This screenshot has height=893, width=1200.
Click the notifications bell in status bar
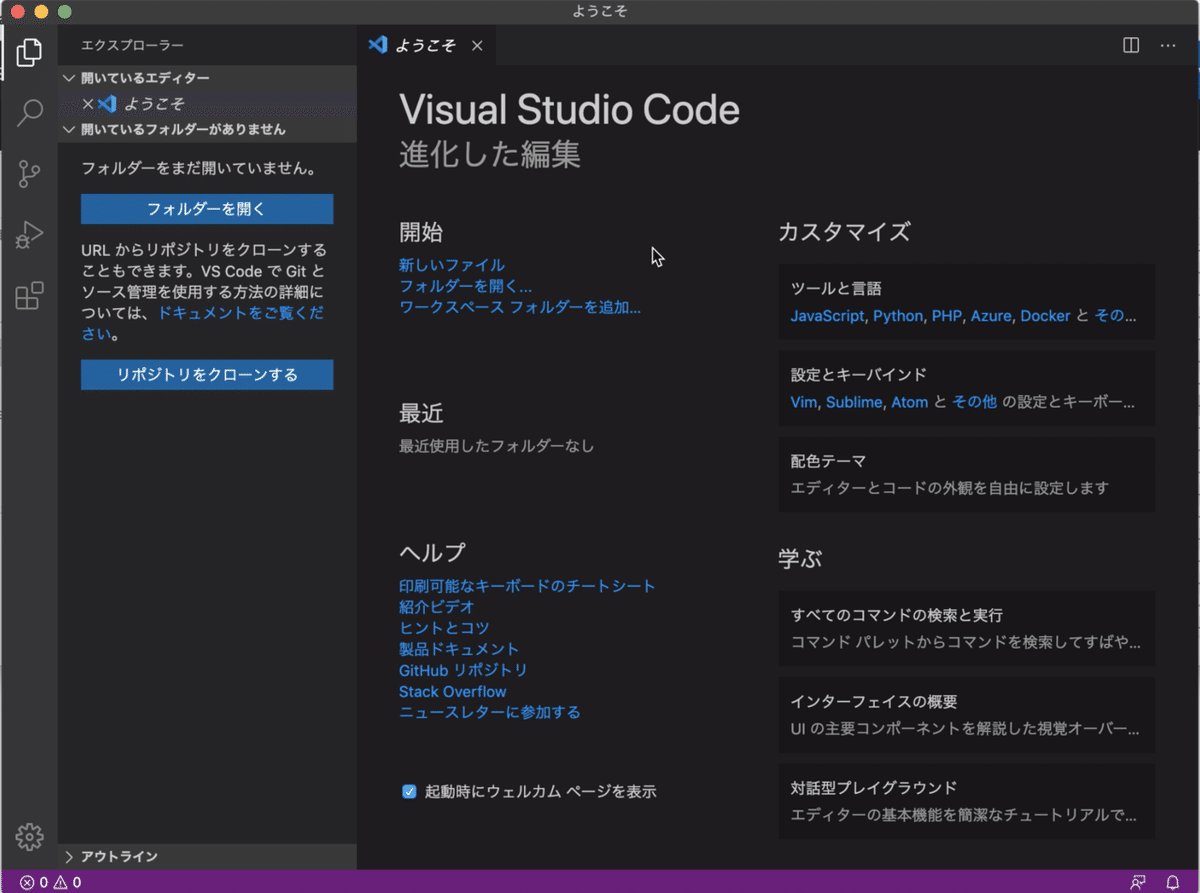pyautogui.click(x=1173, y=882)
